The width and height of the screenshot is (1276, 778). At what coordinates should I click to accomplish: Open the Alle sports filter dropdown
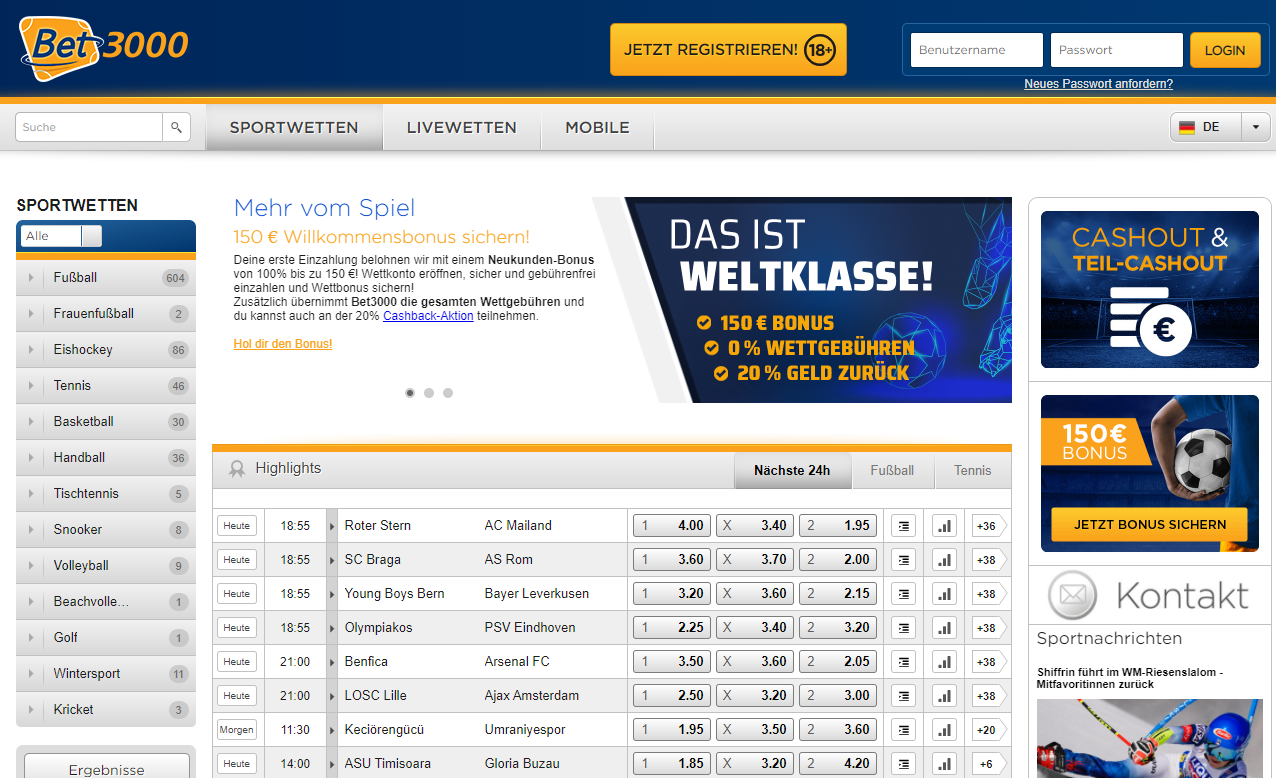pyautogui.click(x=62, y=236)
